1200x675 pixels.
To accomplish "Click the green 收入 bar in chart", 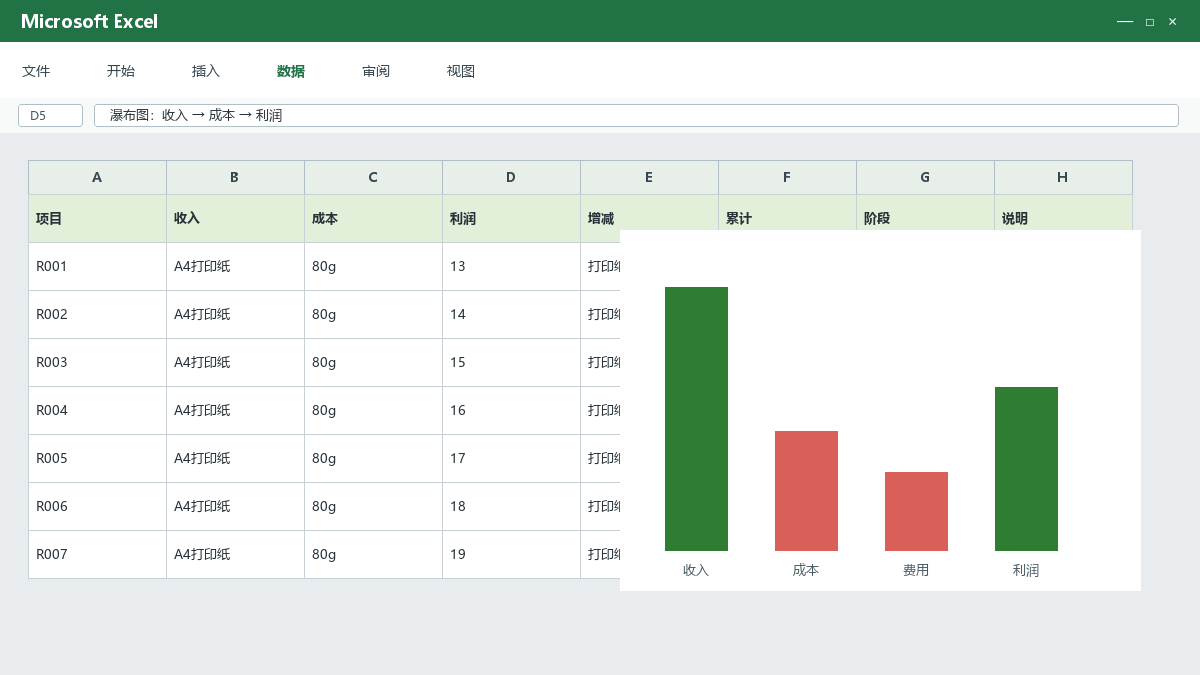I will click(696, 419).
